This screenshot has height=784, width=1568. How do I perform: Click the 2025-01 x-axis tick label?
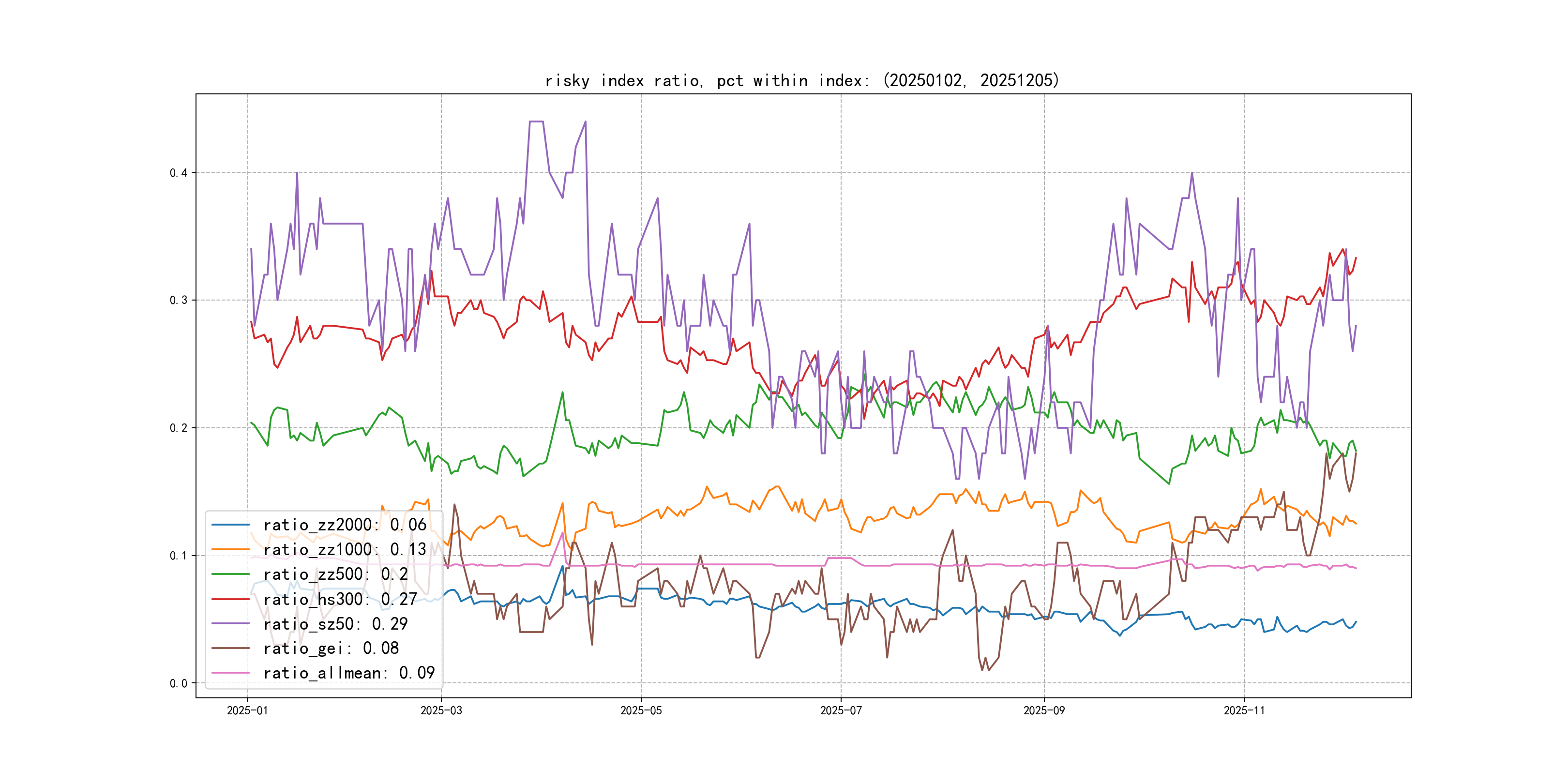[247, 711]
